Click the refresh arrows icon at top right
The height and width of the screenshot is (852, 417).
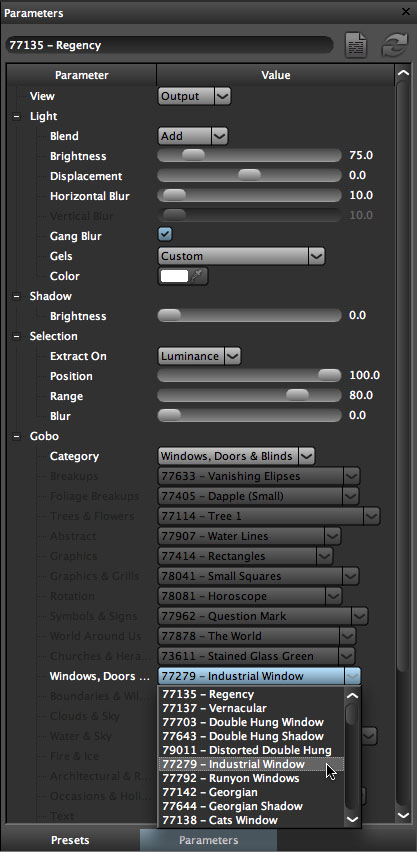click(394, 45)
